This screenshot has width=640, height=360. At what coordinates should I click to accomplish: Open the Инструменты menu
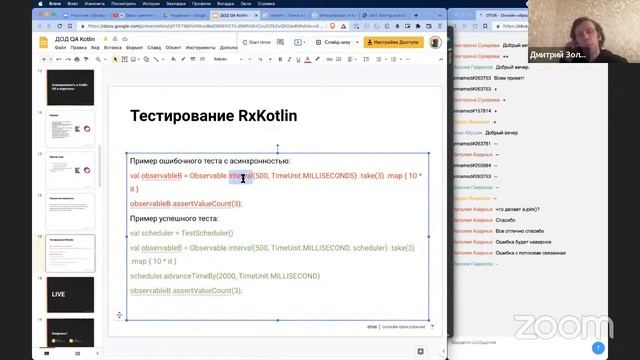200,48
